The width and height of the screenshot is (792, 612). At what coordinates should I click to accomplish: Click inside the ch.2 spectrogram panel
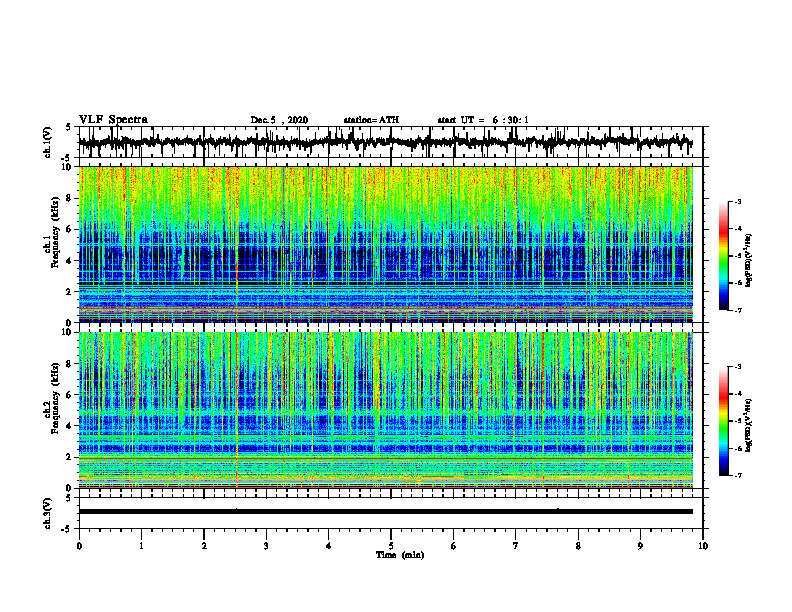(386, 410)
